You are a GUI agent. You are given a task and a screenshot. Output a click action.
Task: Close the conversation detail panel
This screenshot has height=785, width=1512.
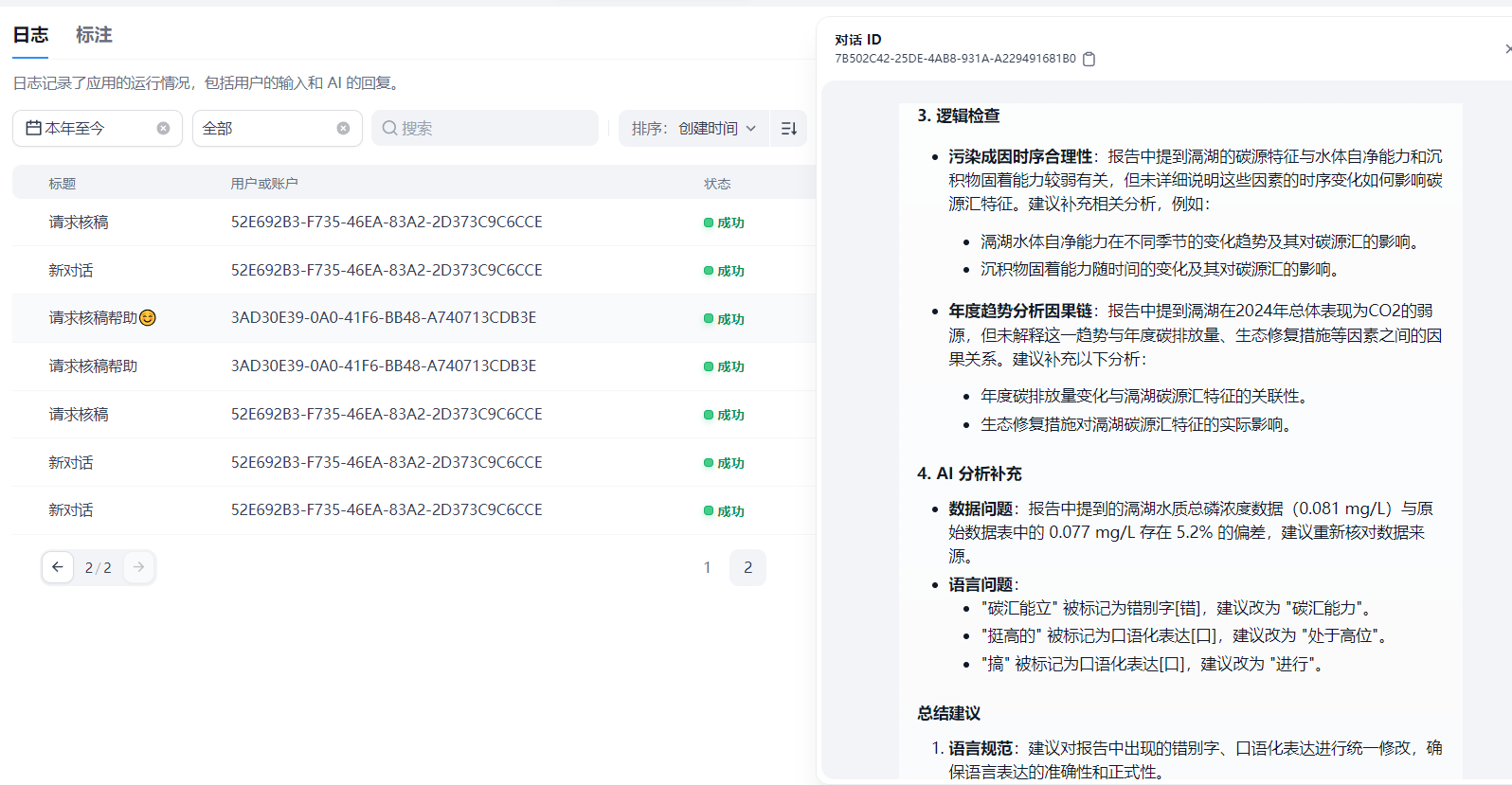click(1507, 48)
